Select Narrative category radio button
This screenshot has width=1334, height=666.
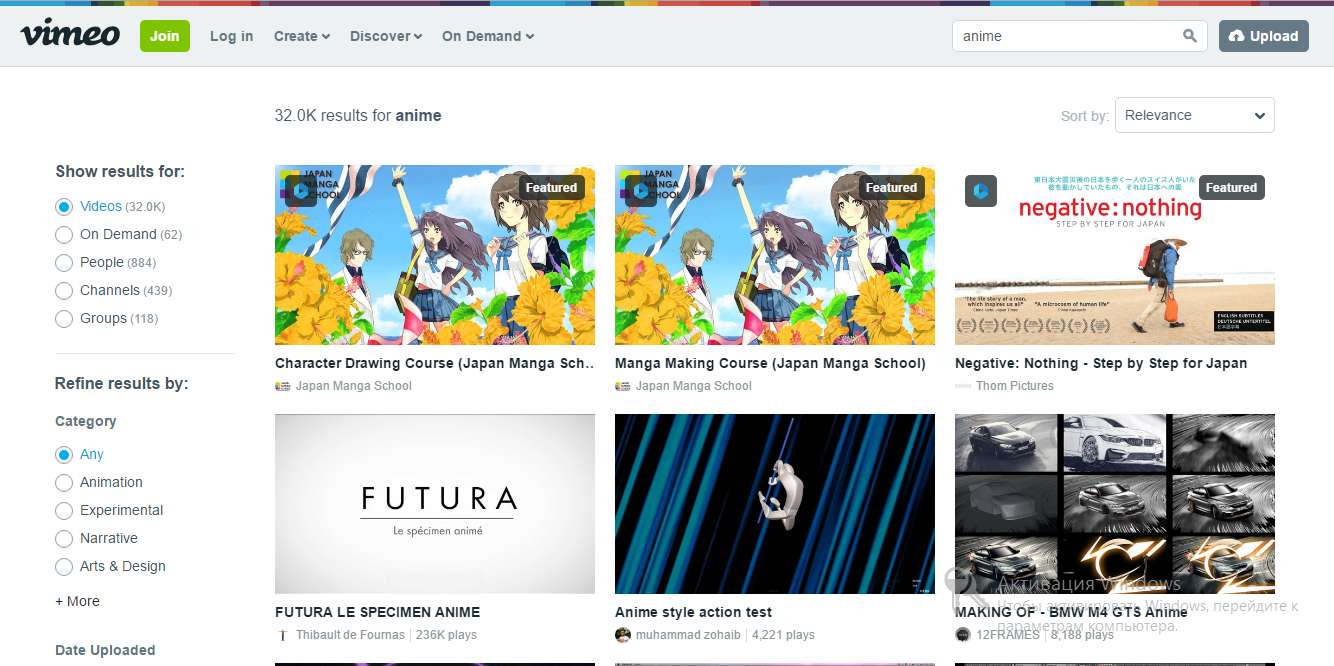(64, 539)
